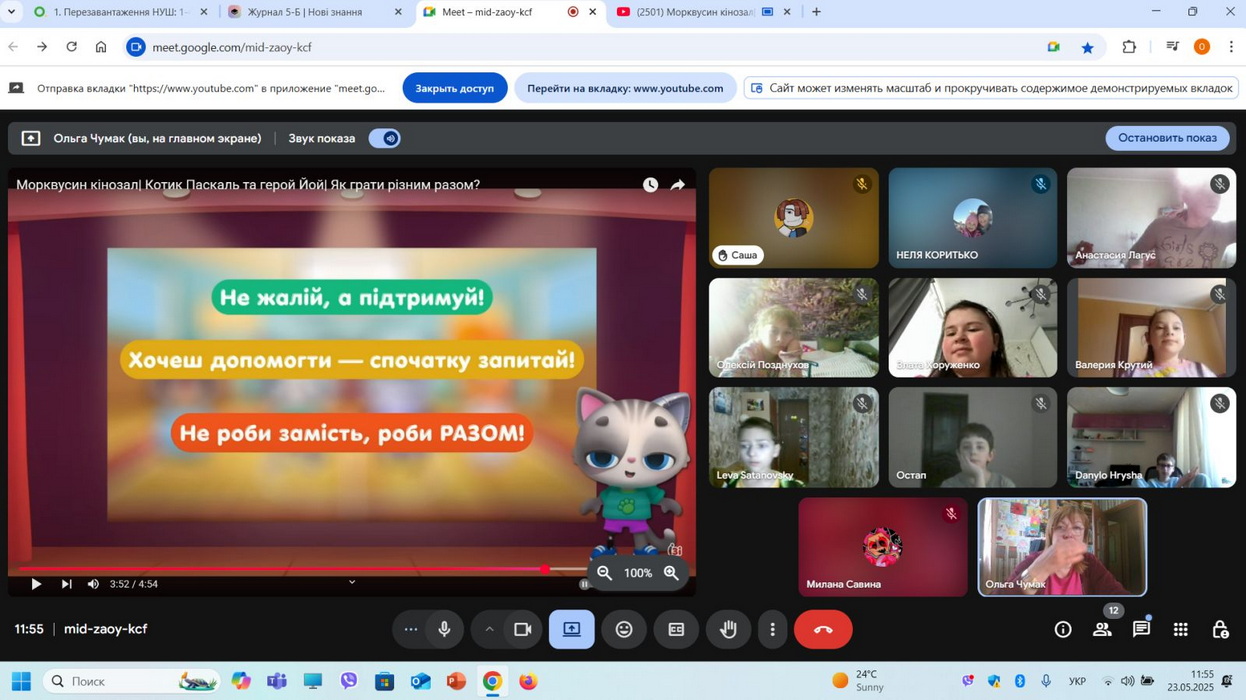Expand audio settings chevron

coord(489,629)
